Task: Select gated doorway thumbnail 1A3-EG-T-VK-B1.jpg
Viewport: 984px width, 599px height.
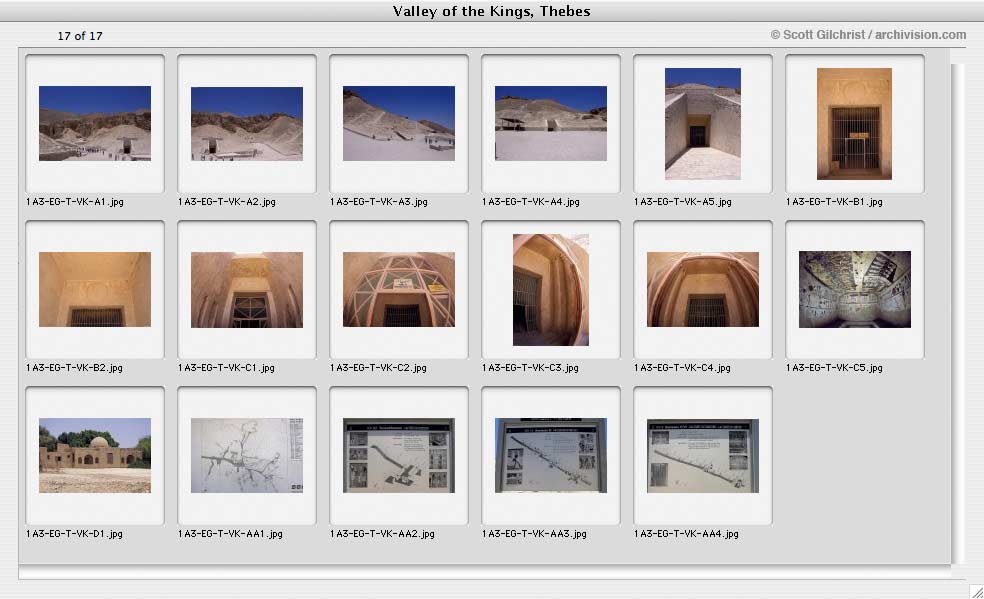Action: tap(854, 124)
